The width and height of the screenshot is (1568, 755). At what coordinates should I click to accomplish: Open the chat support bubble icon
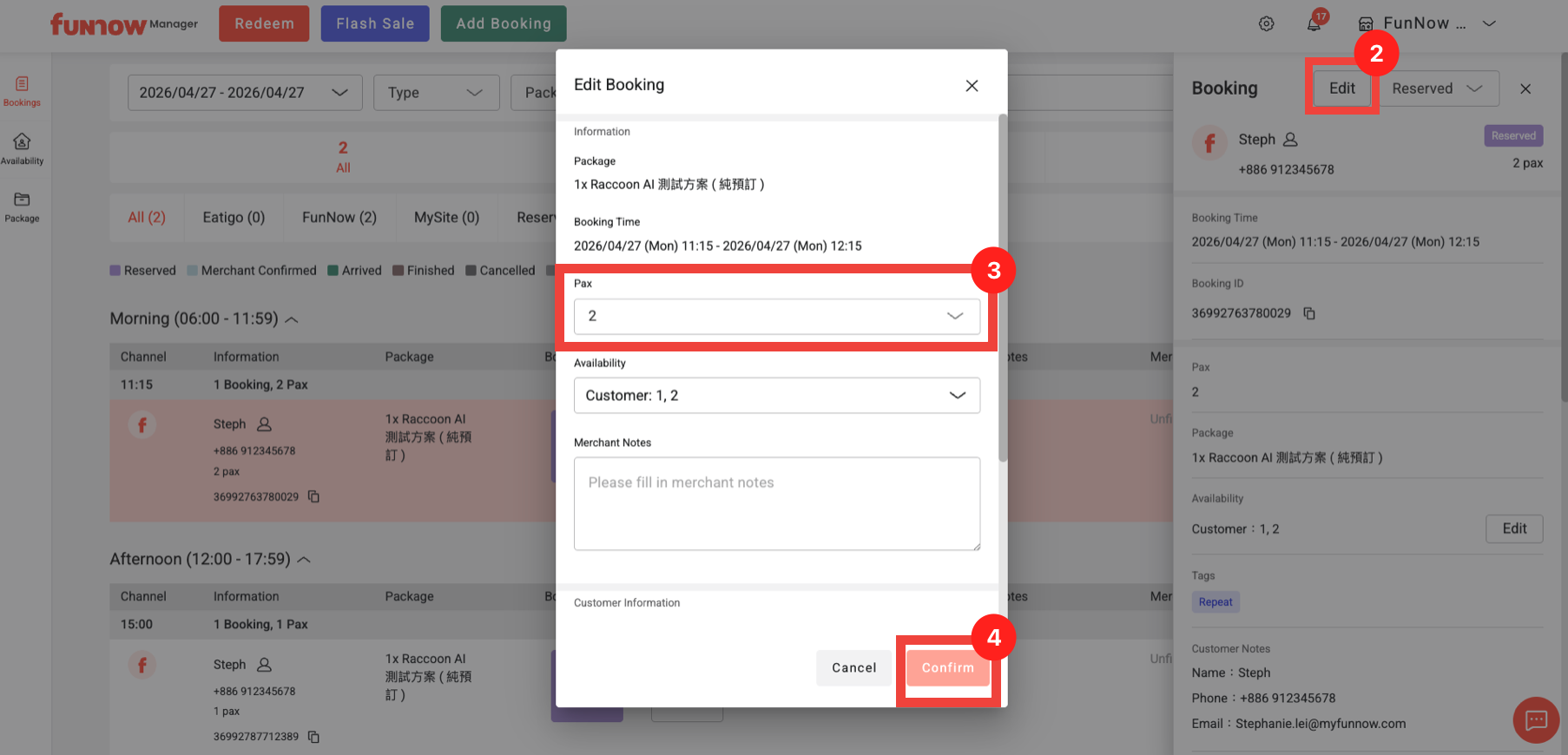(x=1535, y=719)
